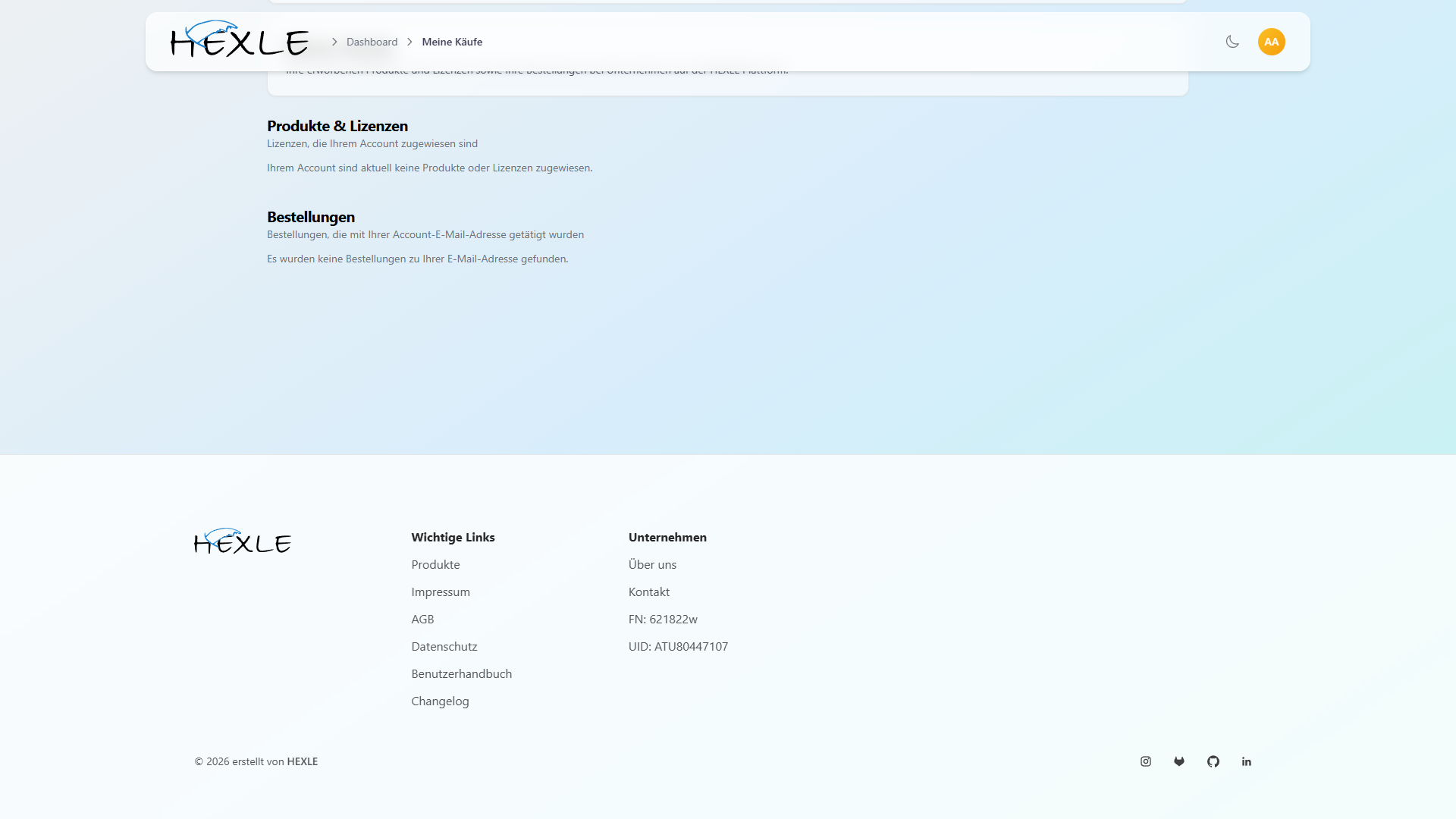The image size is (1456, 819).
Task: Open the Impressum link
Action: (441, 591)
